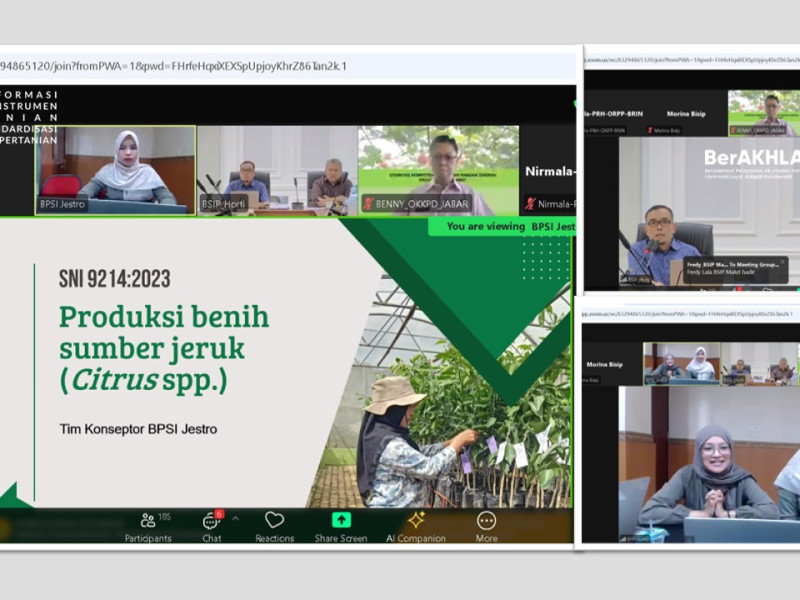Viewport: 800px width, 600px height.
Task: Select the BSIP_Horti video tile
Action: [x=277, y=170]
